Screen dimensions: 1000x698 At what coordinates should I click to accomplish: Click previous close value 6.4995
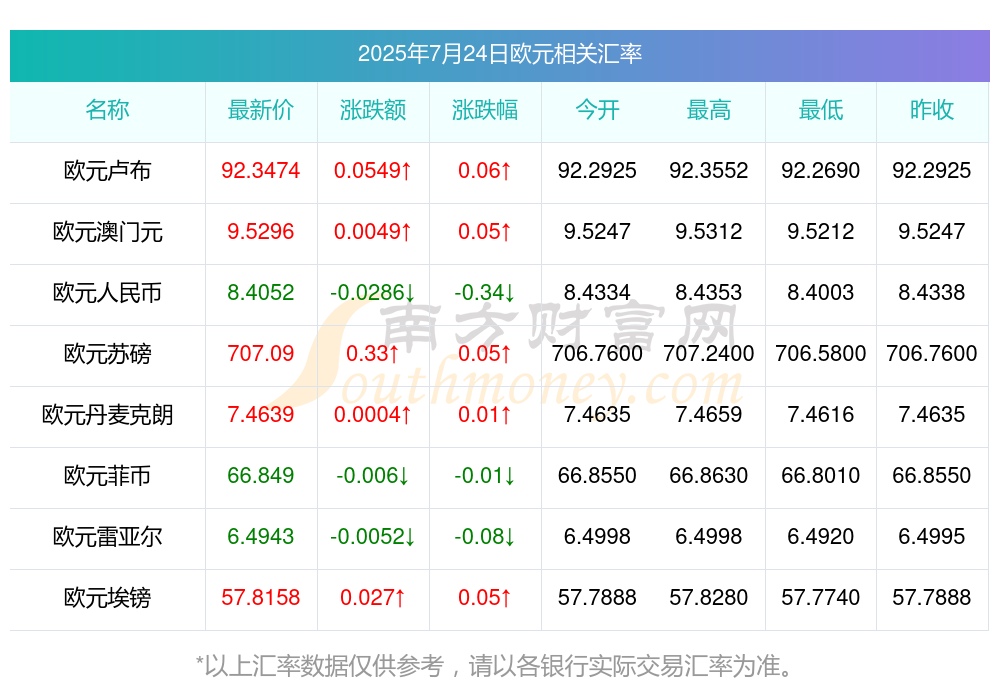pyautogui.click(x=932, y=536)
